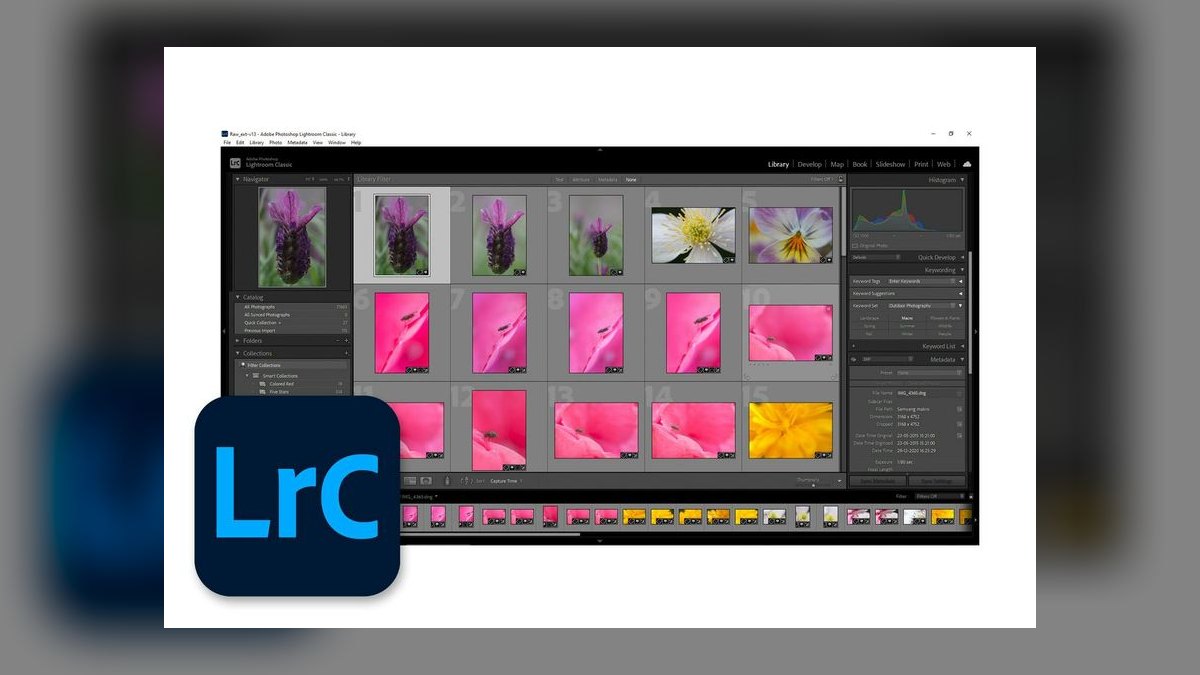Collapse the Navigator panel
This screenshot has height=675, width=1200.
click(238, 179)
